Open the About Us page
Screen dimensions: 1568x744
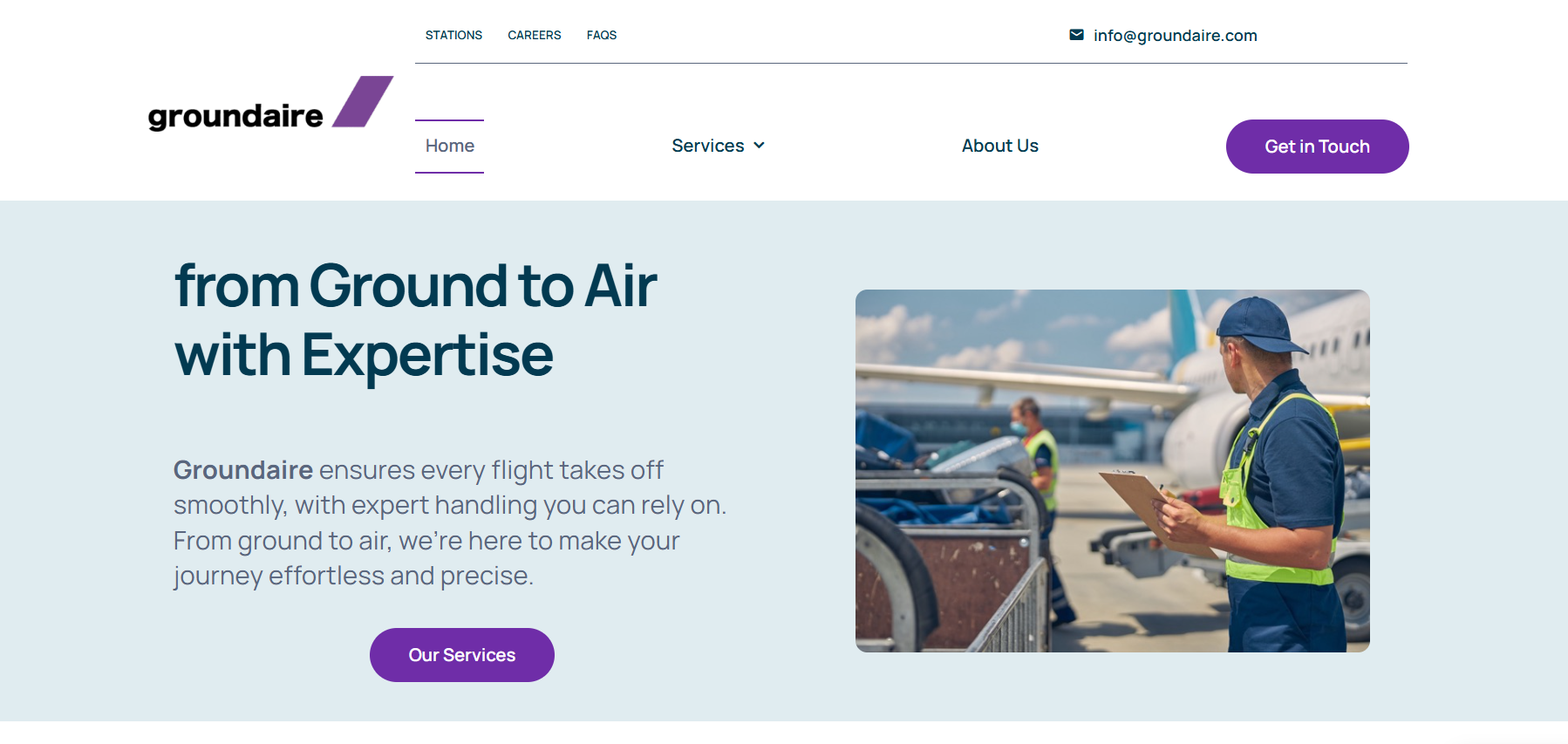point(999,146)
